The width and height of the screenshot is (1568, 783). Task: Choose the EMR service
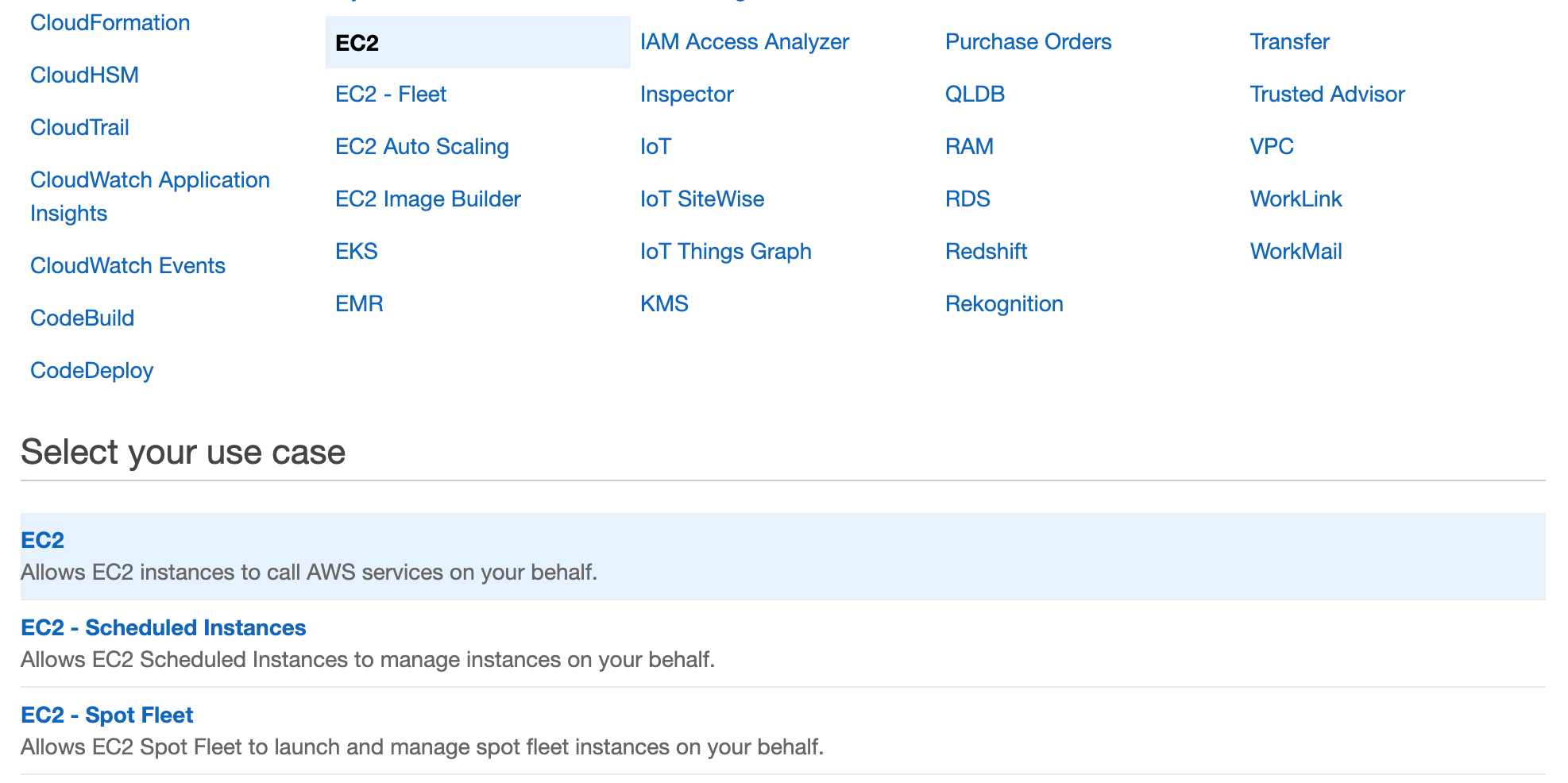coord(359,303)
